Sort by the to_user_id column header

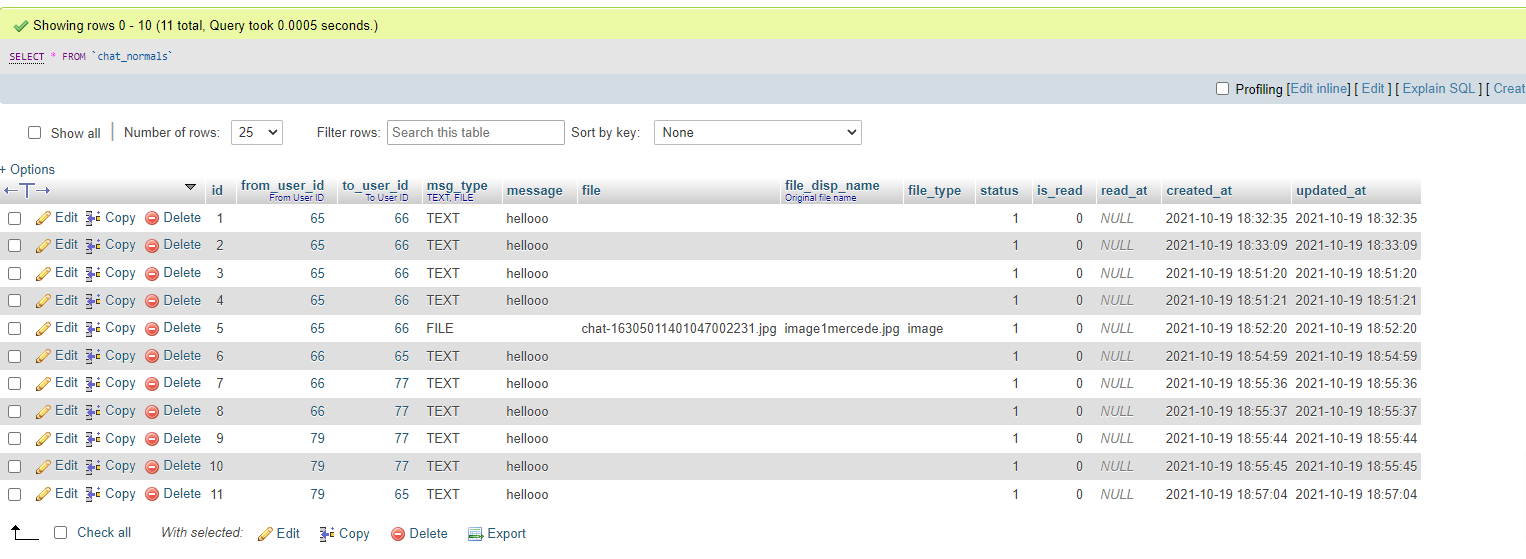(375, 185)
